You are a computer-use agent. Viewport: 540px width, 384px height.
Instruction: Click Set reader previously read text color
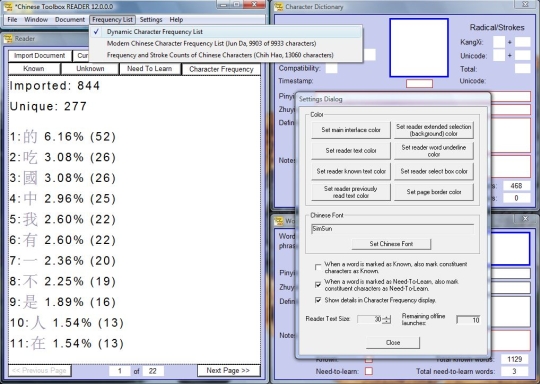tap(351, 192)
